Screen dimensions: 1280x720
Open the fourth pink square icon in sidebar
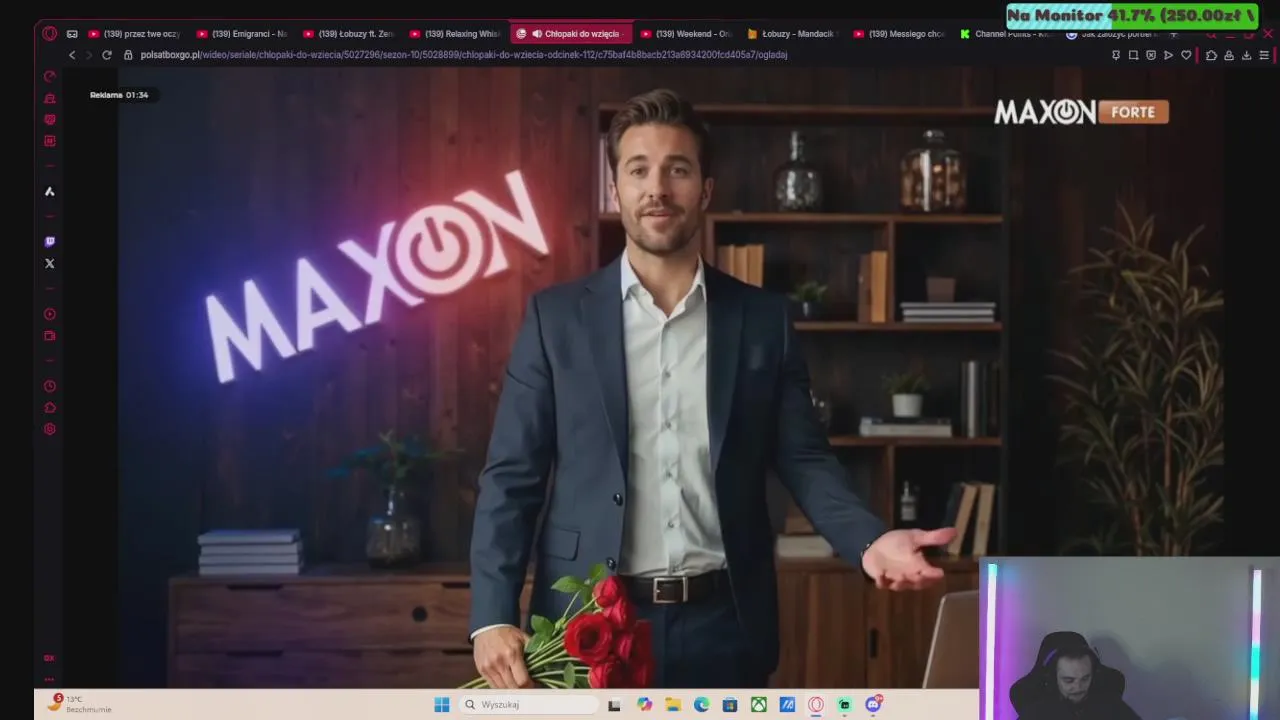point(49,141)
